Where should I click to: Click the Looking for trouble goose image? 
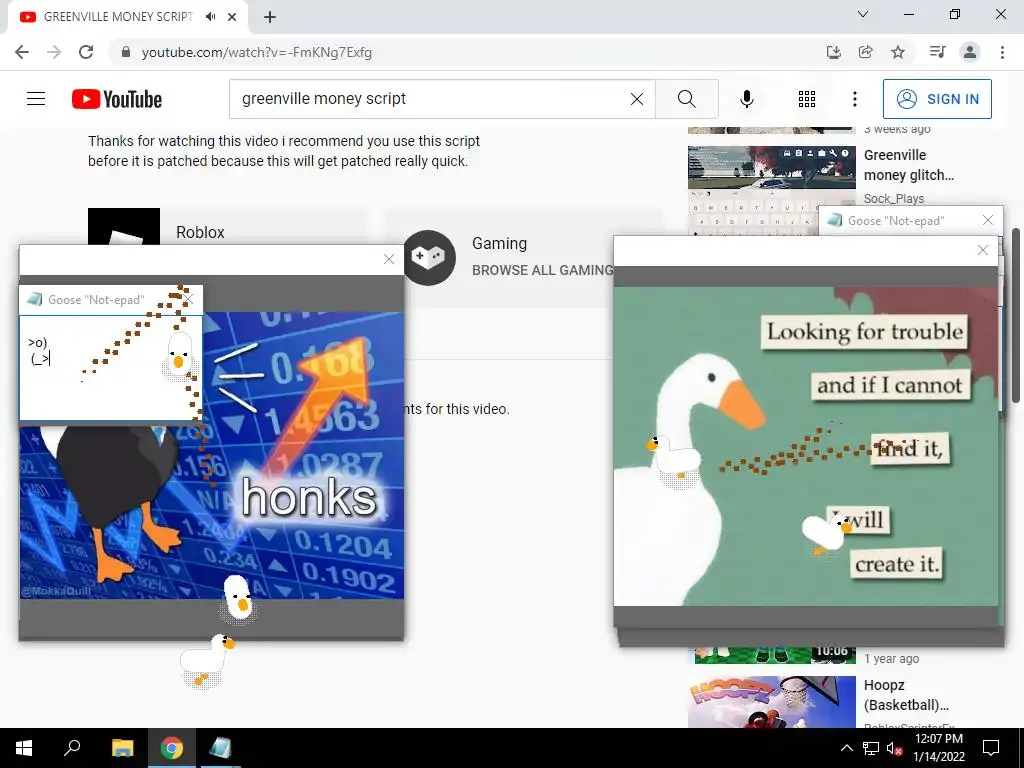tap(806, 446)
